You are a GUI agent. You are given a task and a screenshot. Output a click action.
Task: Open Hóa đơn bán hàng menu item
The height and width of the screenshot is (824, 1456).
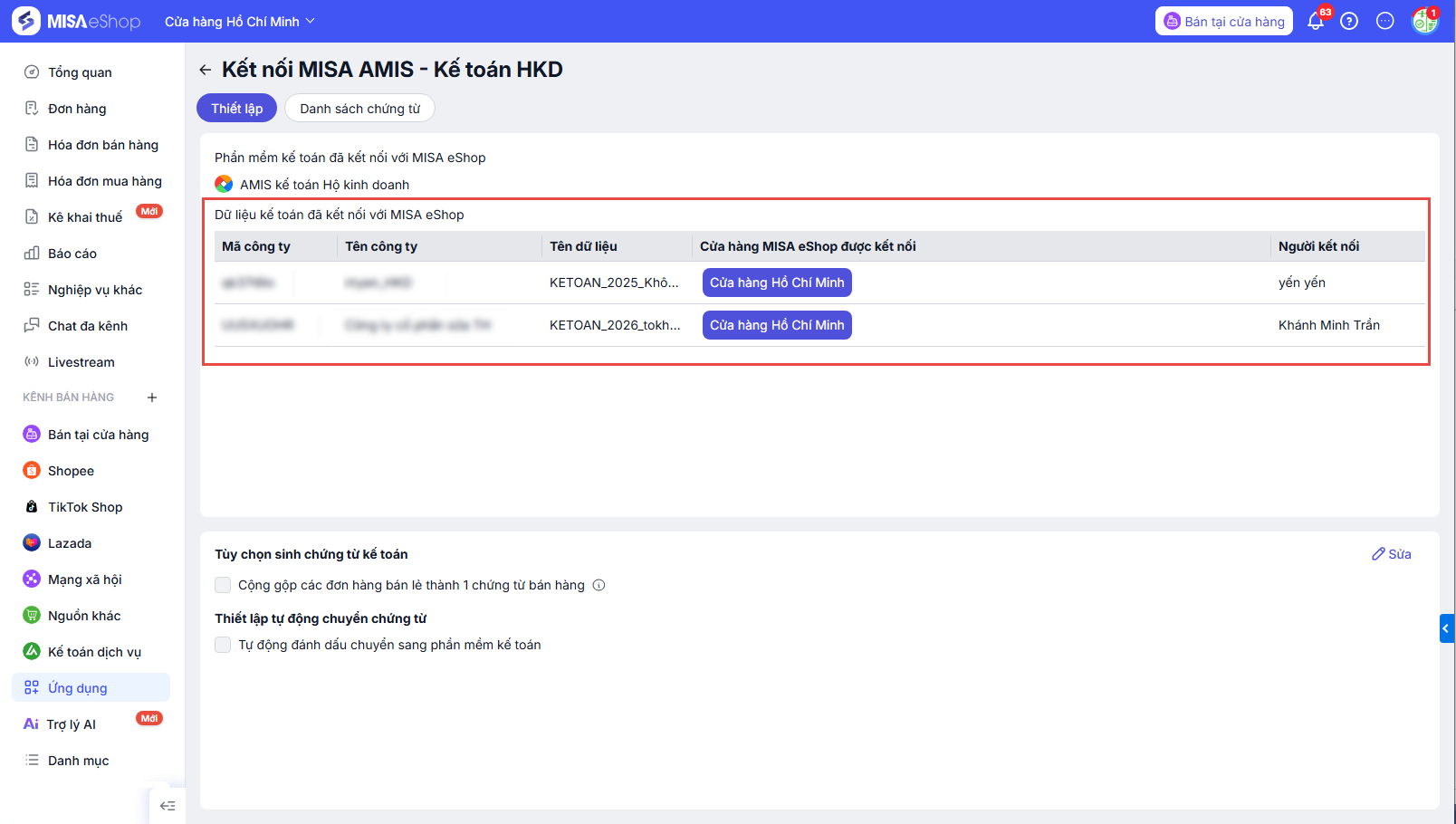[x=91, y=145]
